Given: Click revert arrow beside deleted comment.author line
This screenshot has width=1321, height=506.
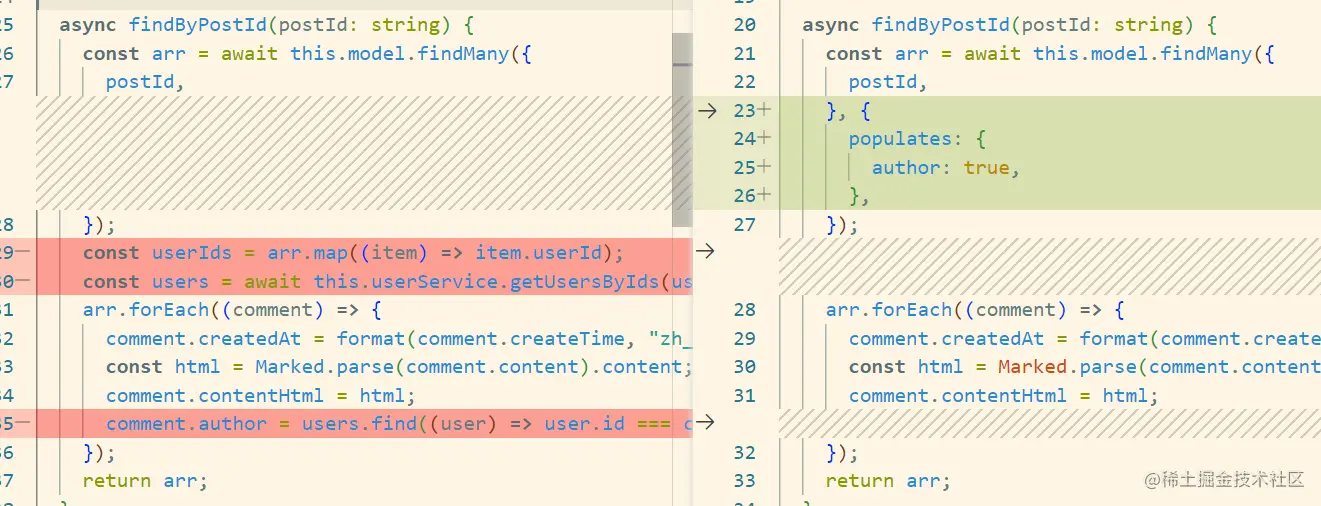Looking at the screenshot, I should [x=705, y=422].
